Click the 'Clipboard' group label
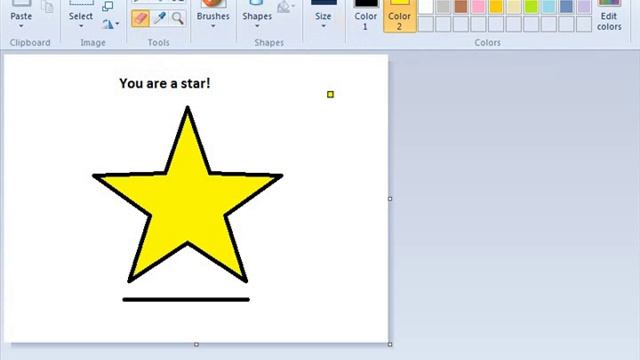Viewport: 640px width, 360px height. tap(30, 42)
